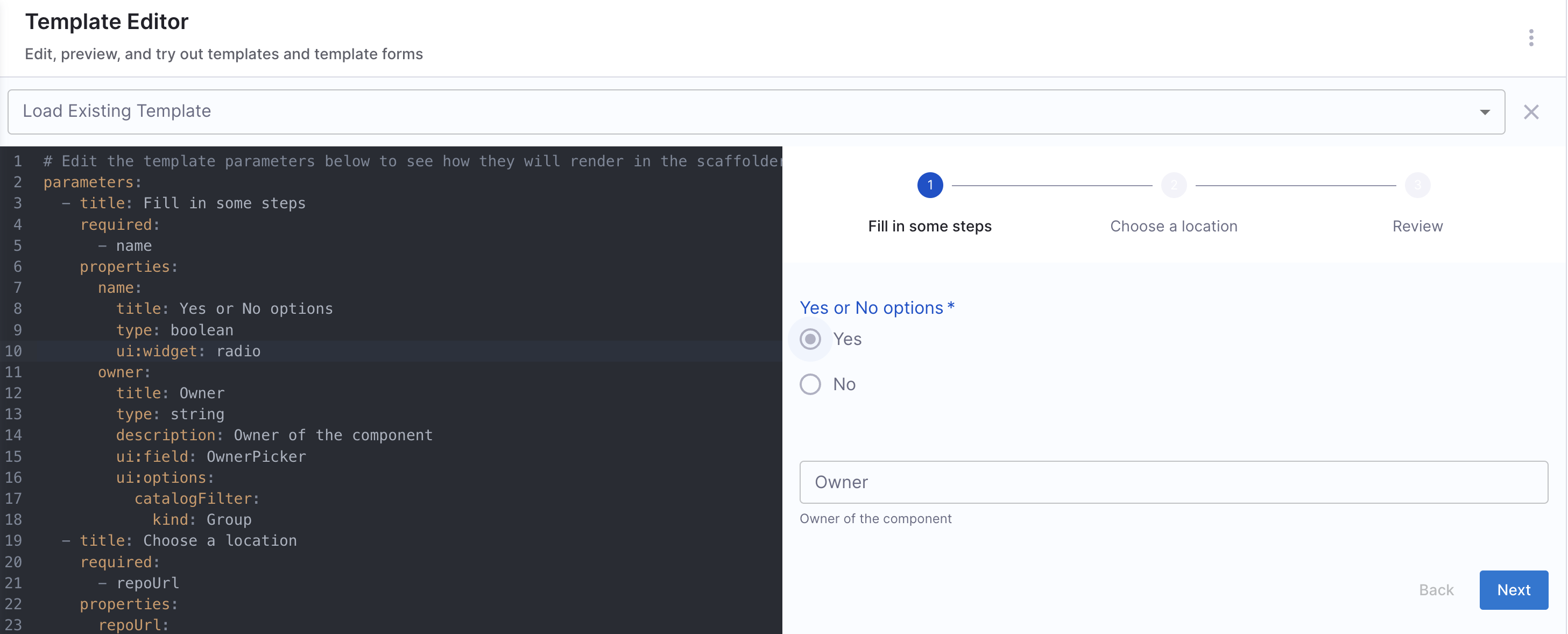Click line number 19 in editor gutter
This screenshot has height=634, width=1568.
point(14,541)
